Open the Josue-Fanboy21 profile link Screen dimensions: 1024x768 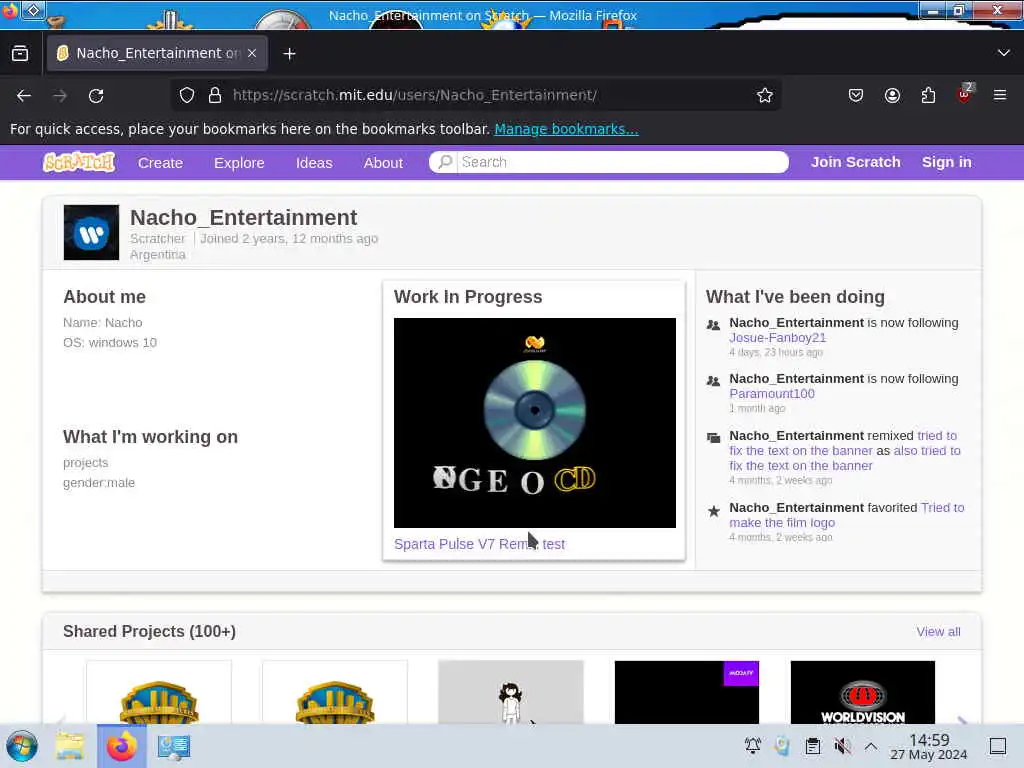pyautogui.click(x=777, y=338)
